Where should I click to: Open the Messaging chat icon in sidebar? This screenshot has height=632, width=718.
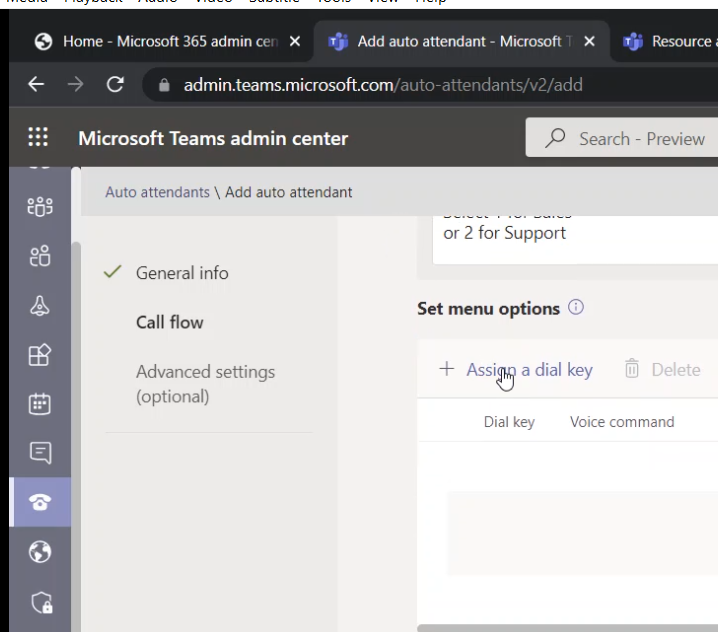pyautogui.click(x=40, y=453)
